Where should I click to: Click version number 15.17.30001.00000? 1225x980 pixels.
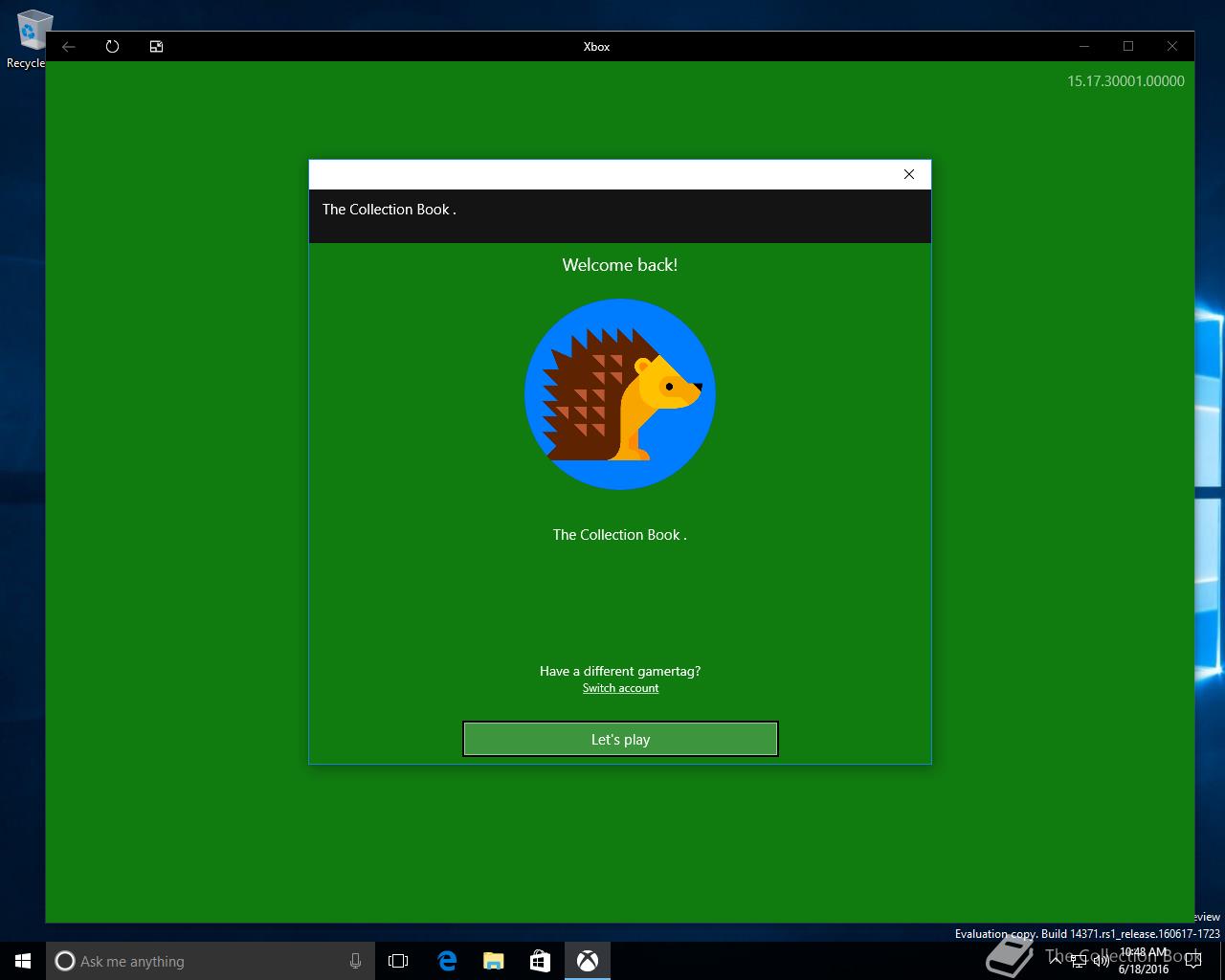[1125, 81]
